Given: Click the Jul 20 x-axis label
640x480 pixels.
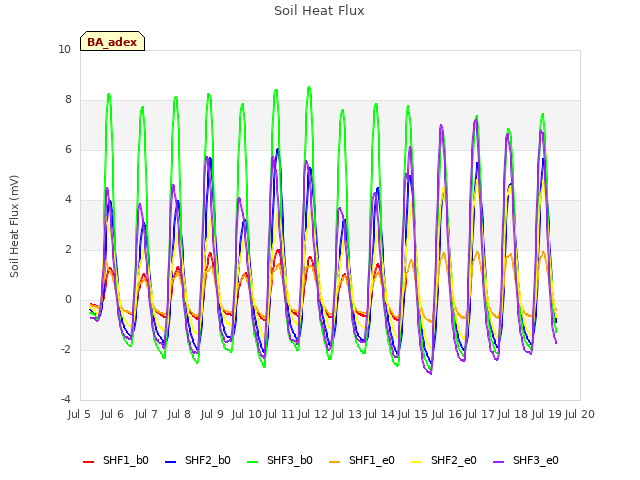Looking at the screenshot, I should point(580,414).
